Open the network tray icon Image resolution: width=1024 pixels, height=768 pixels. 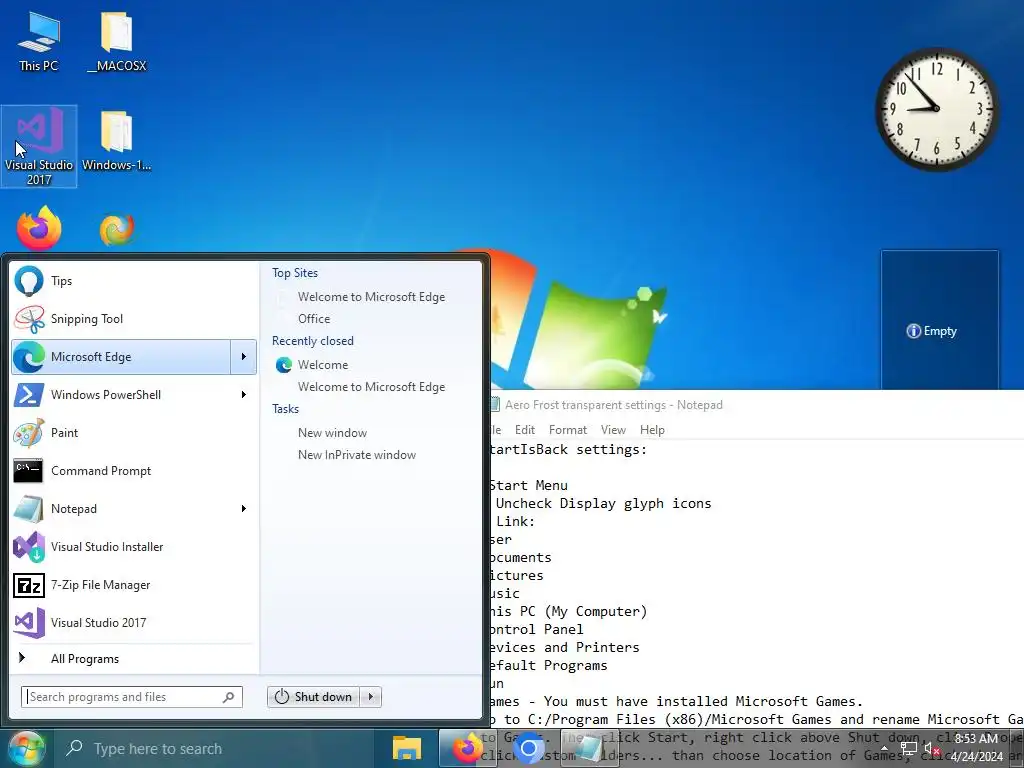click(x=908, y=749)
